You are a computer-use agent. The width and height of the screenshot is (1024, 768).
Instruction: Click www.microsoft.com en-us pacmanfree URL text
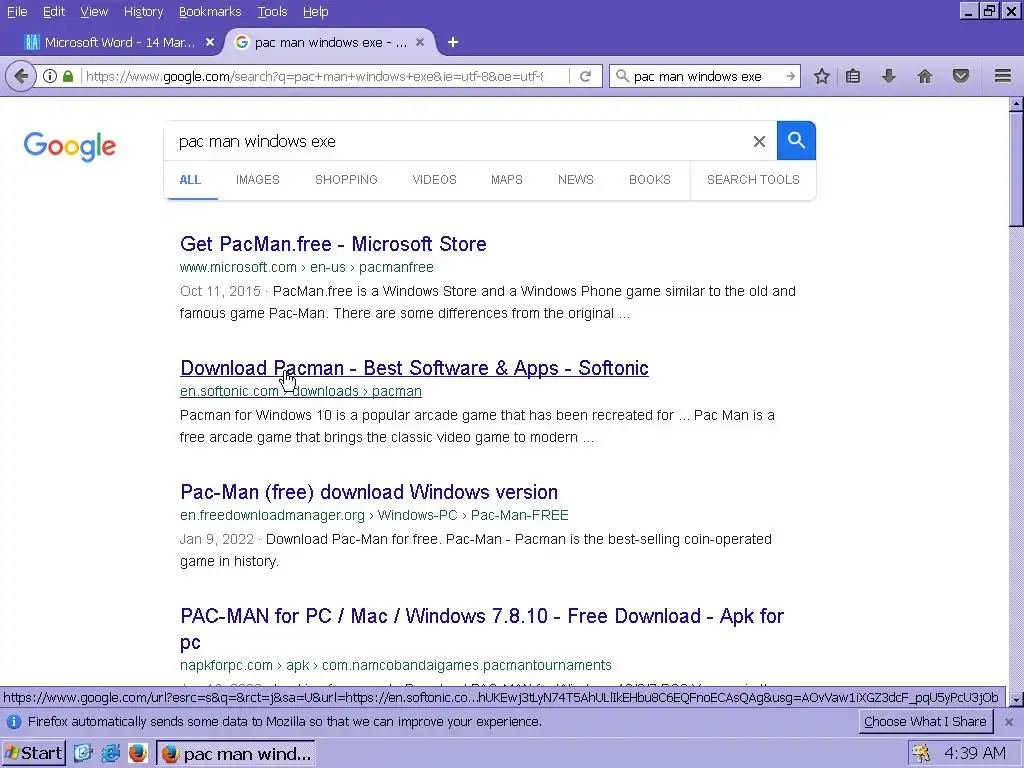(306, 267)
